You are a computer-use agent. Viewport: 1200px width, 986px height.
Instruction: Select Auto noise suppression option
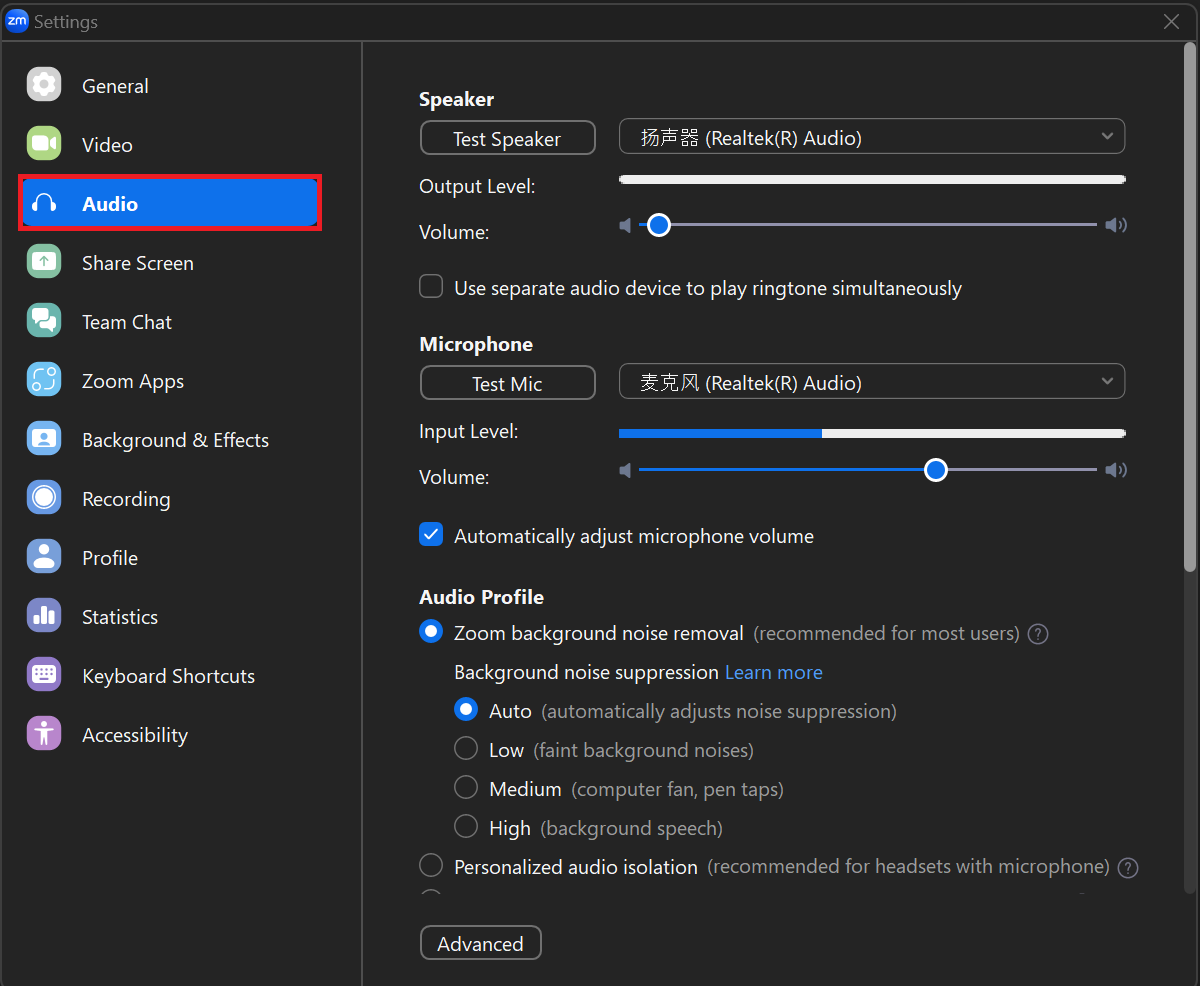click(466, 710)
